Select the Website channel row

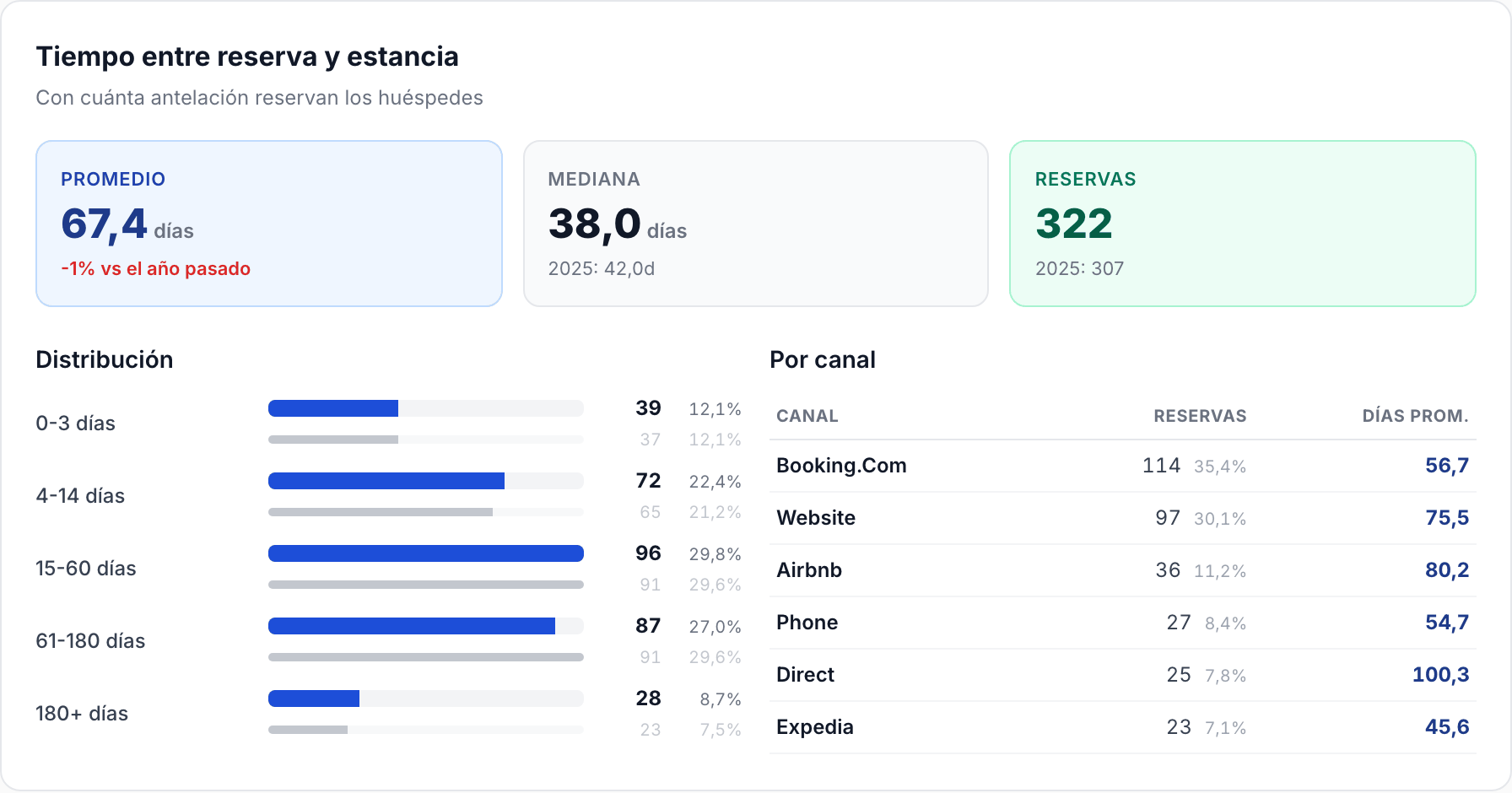pyautogui.click(x=1123, y=518)
